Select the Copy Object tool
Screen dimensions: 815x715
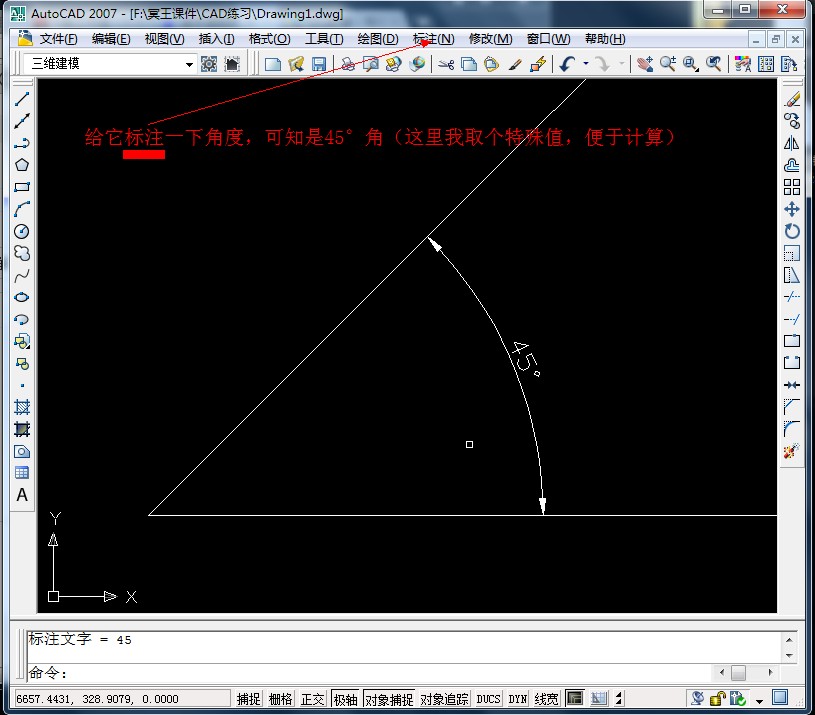coord(792,121)
